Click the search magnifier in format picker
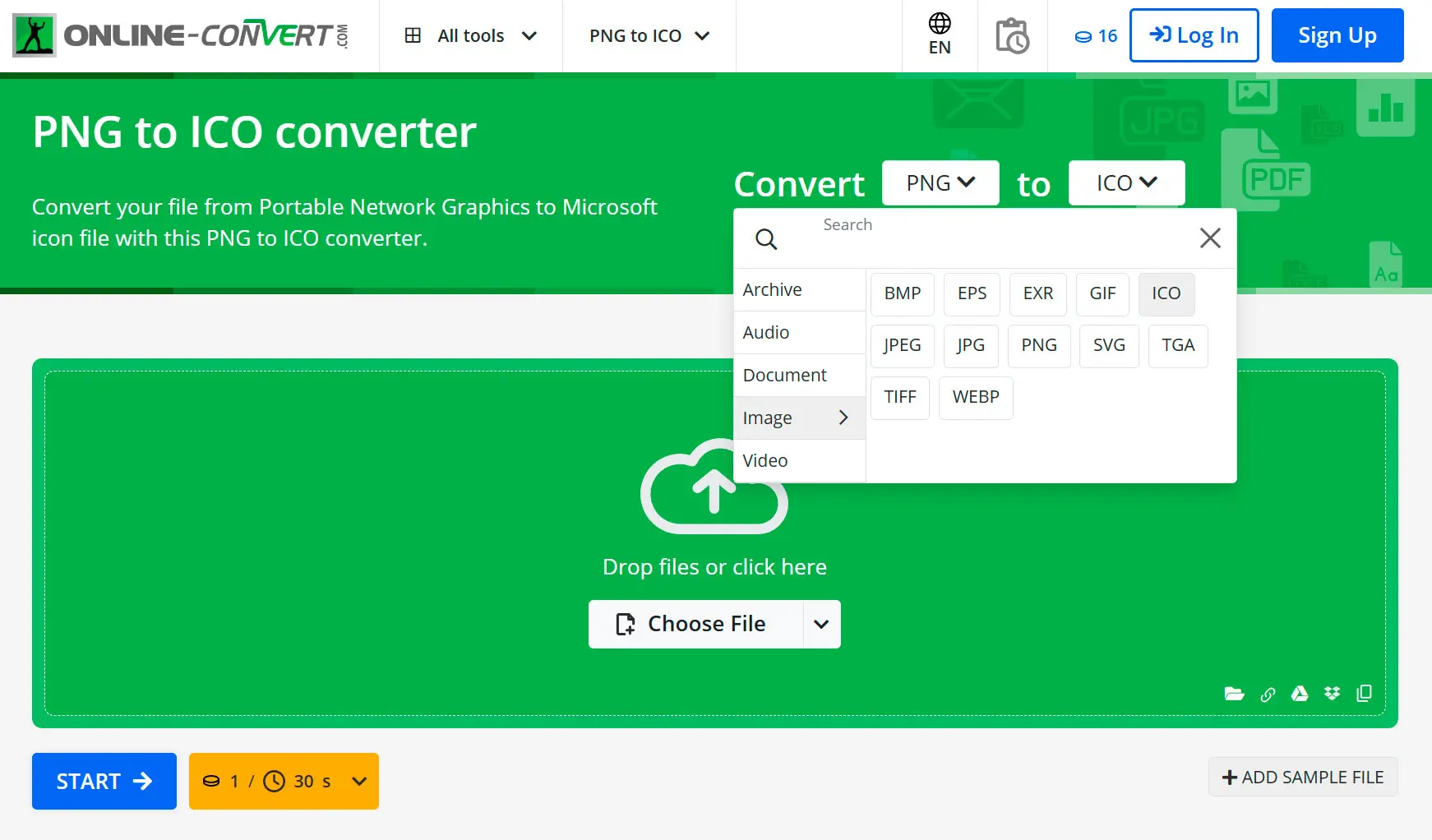This screenshot has height=840, width=1432. pos(766,238)
